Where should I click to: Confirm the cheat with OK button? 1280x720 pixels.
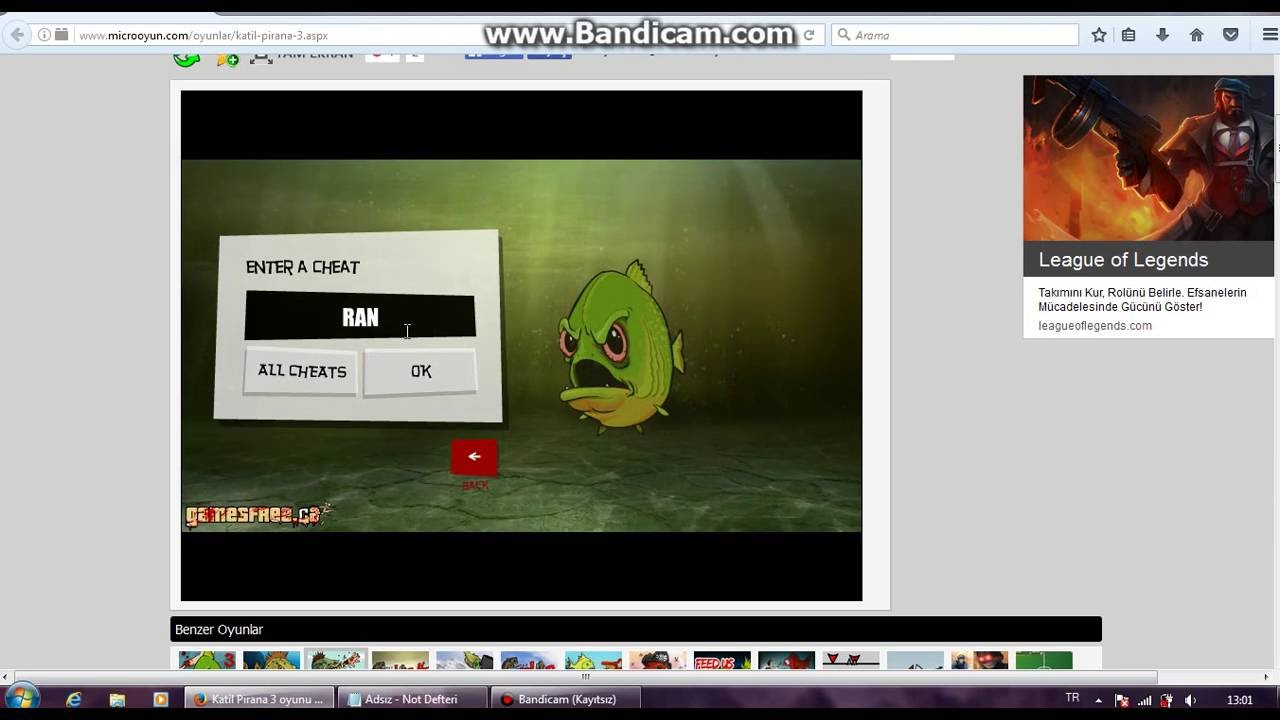tap(421, 372)
